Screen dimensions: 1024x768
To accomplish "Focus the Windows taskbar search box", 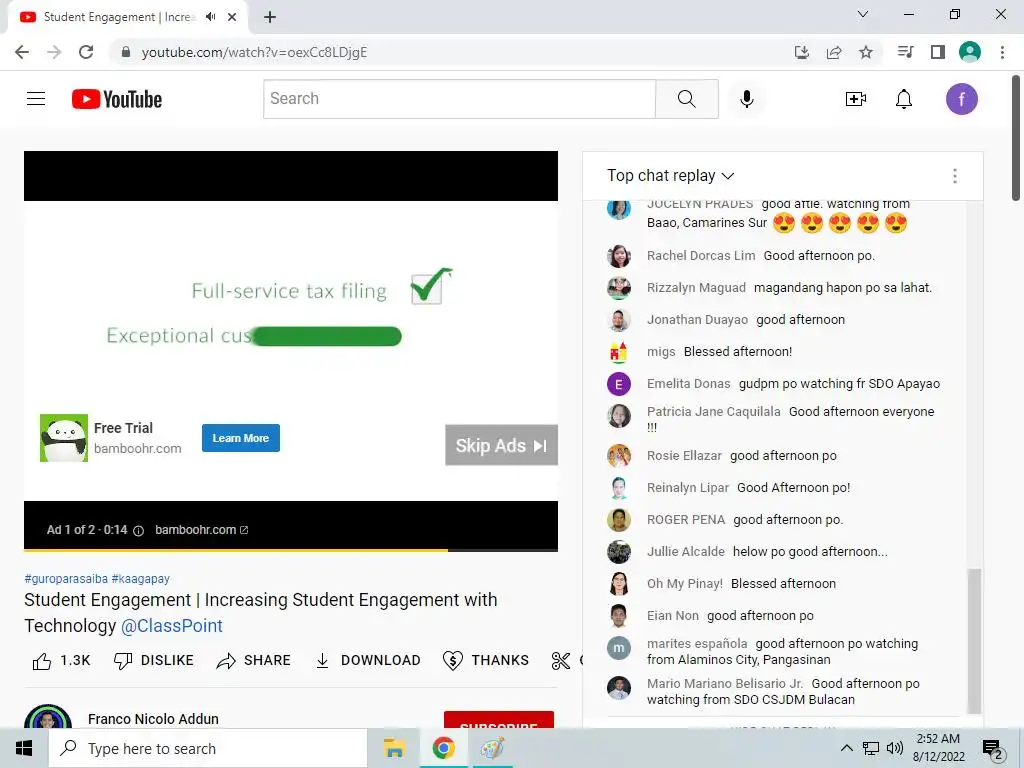I will pyautogui.click(x=208, y=748).
